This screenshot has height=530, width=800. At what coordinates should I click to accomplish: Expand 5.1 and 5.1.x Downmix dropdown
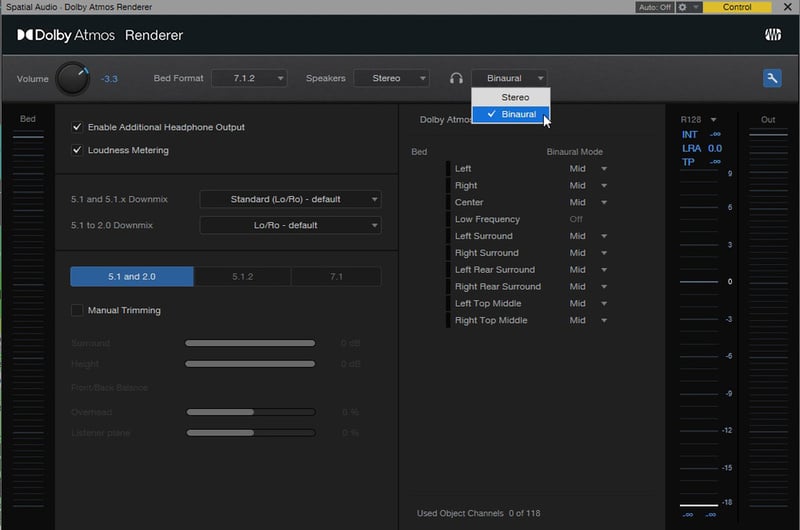point(290,199)
